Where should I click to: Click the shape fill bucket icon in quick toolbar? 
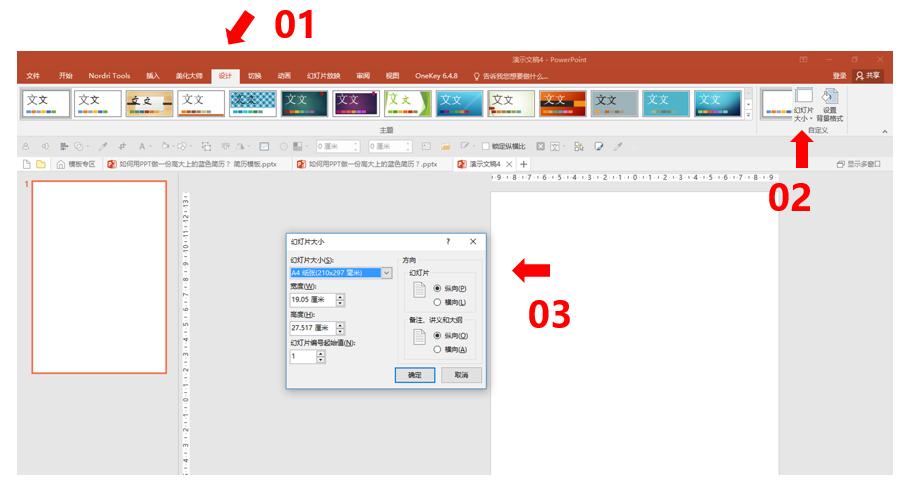click(x=166, y=146)
